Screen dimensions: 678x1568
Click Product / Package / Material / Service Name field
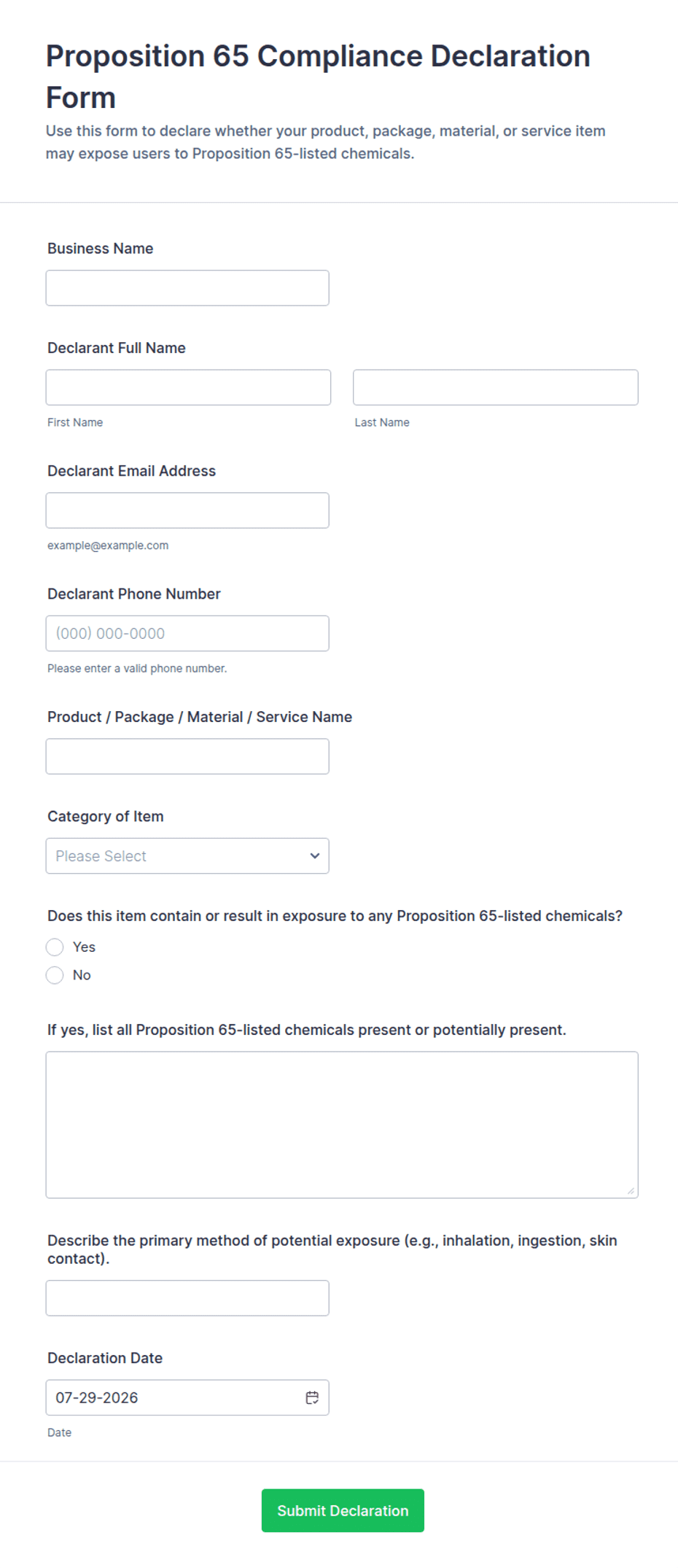(187, 756)
